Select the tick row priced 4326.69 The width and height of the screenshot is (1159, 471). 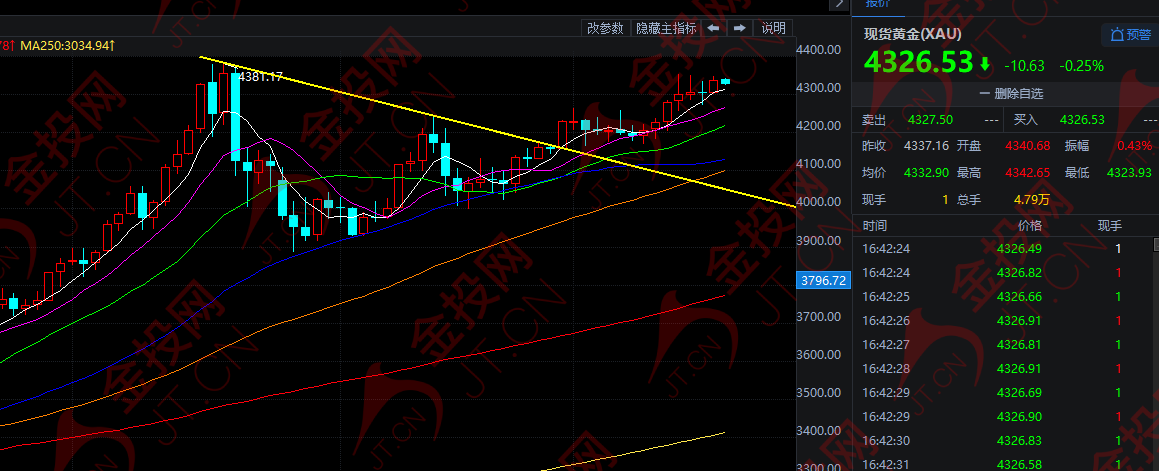pyautogui.click(x=1002, y=393)
